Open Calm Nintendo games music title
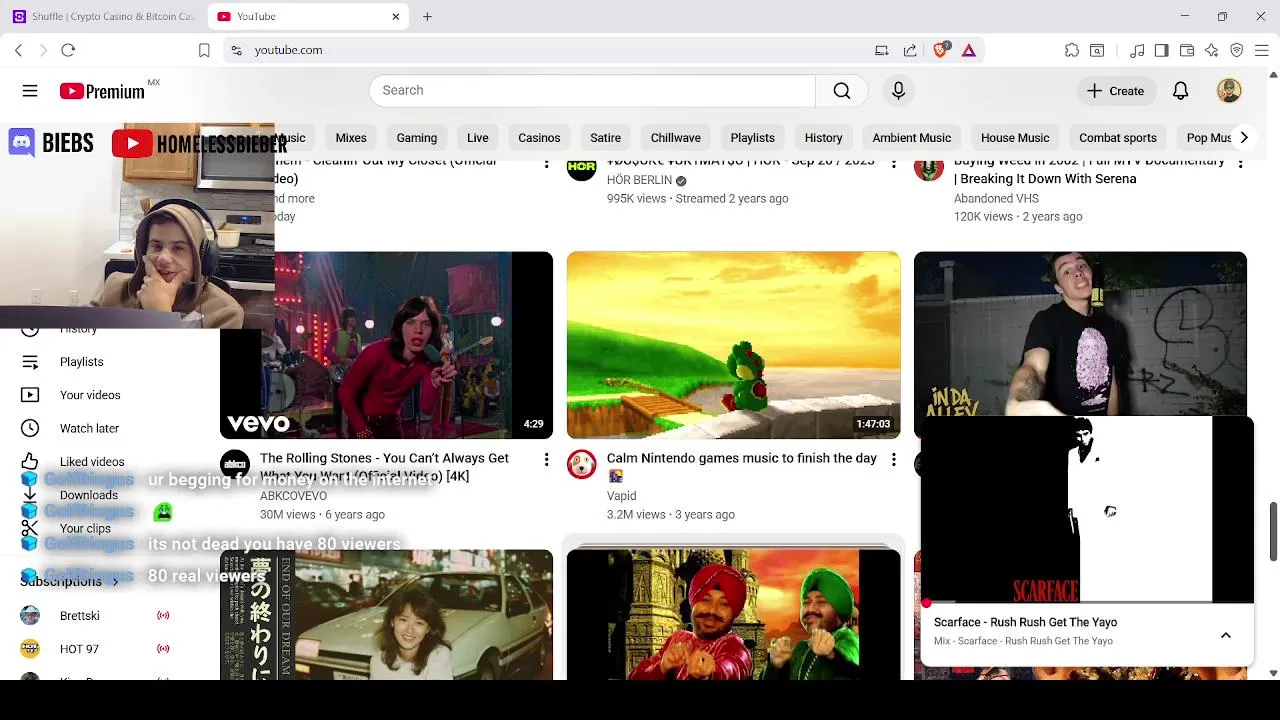This screenshot has height=720, width=1280. (x=741, y=467)
